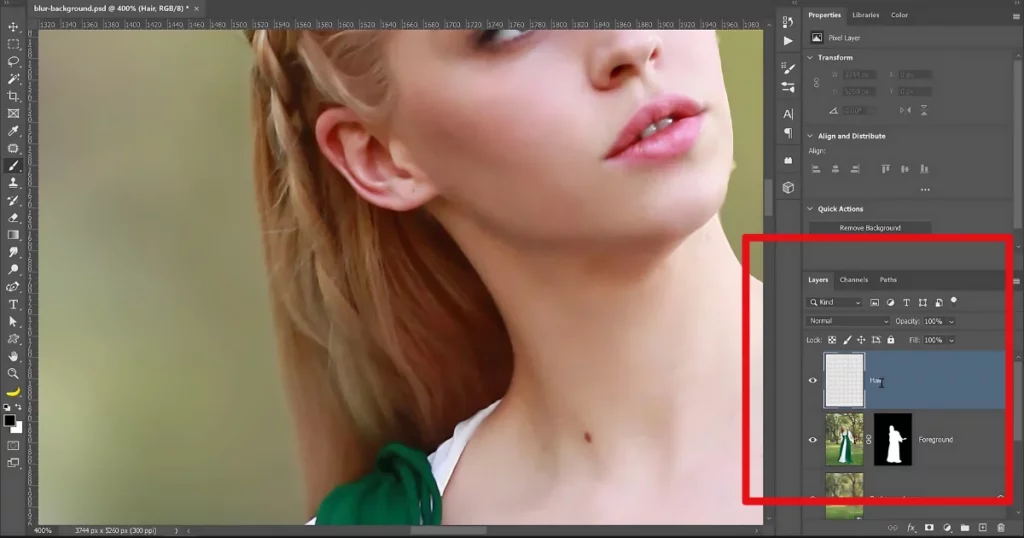Click the more align options ellipsis
1024x538 pixels.
[925, 190]
